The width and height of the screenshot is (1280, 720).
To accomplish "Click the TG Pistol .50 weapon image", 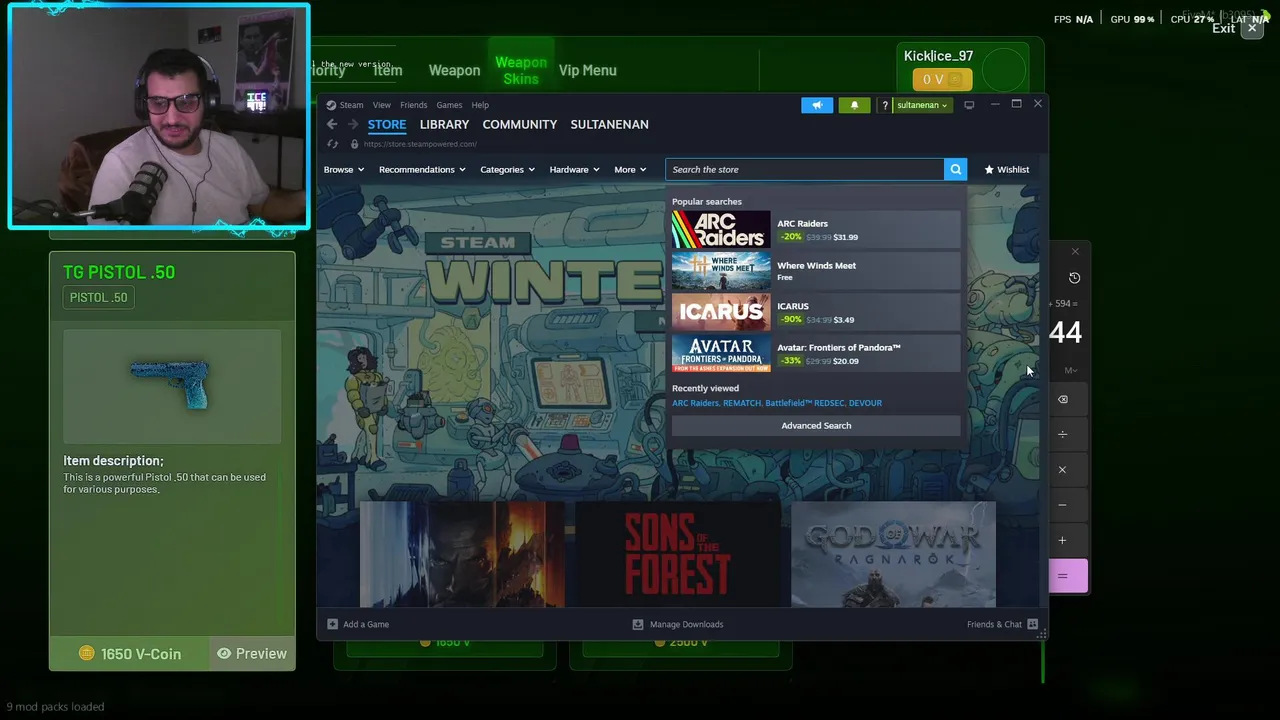I will click(x=170, y=385).
